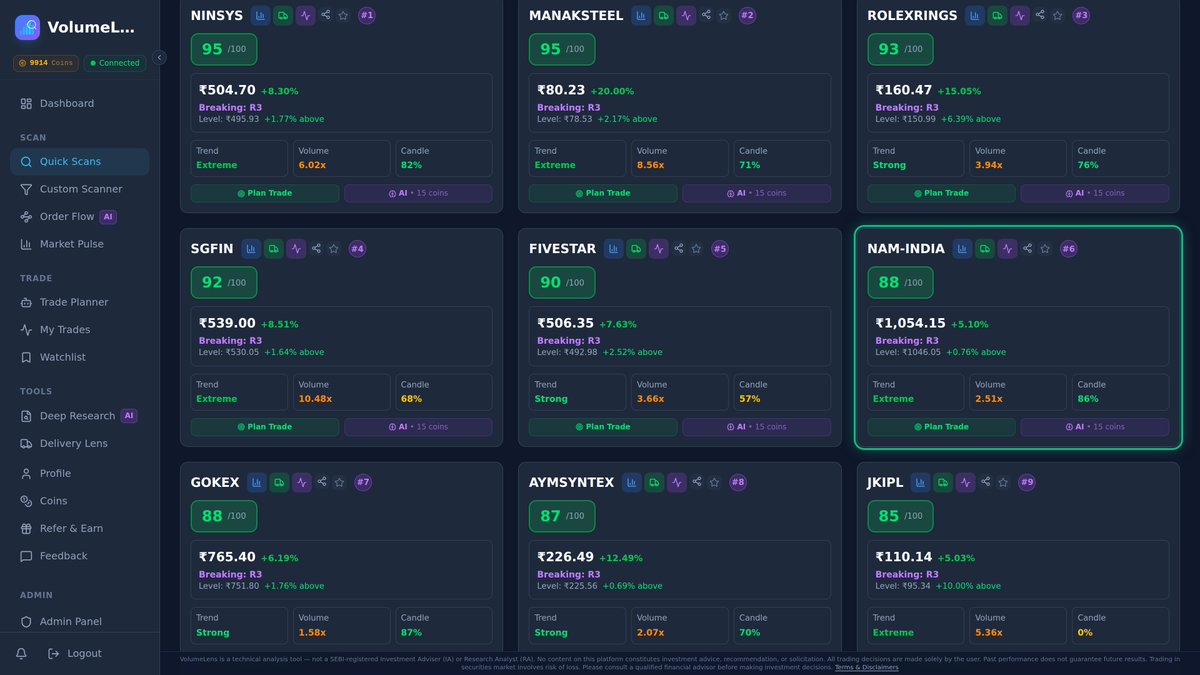Click delivery truck icon on SGFIN card
The image size is (1200, 675).
tap(273, 248)
